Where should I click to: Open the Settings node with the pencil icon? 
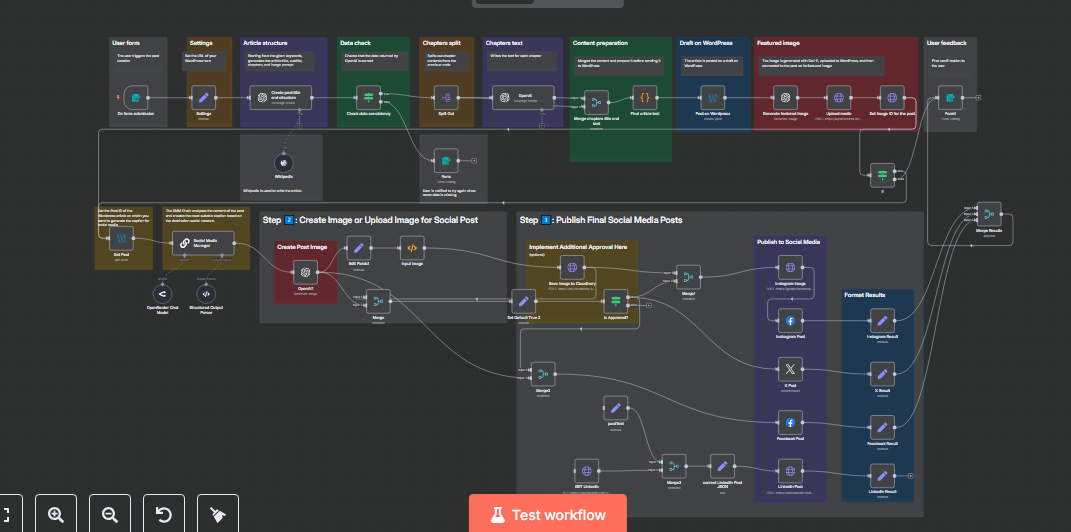204,97
